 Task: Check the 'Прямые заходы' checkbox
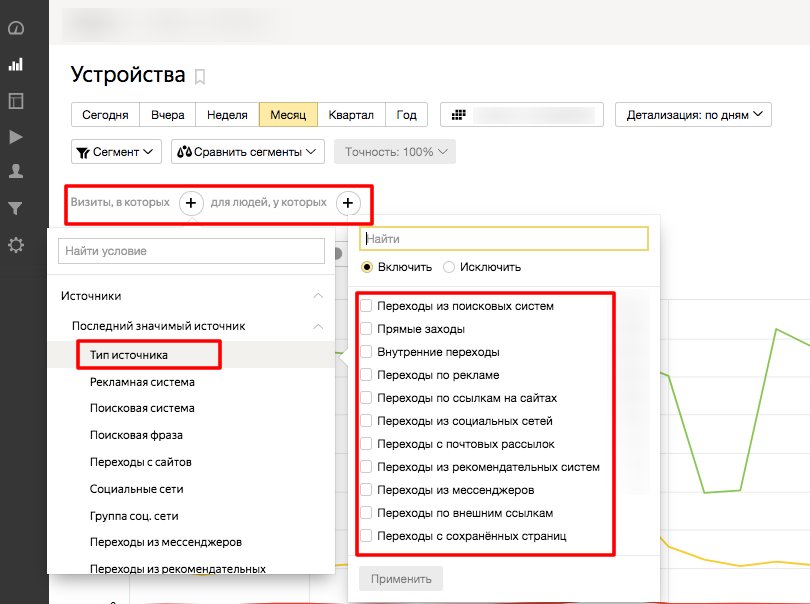(365, 330)
